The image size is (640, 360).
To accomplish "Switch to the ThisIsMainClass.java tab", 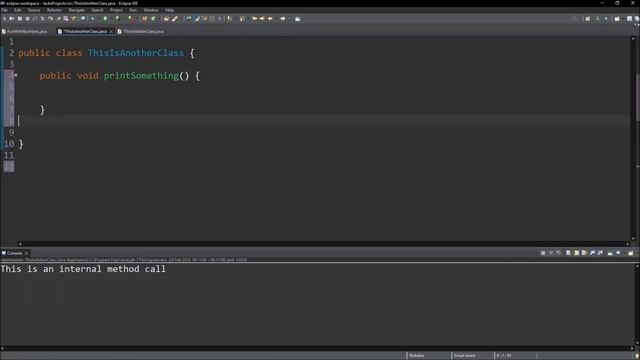I will (x=141, y=31).
